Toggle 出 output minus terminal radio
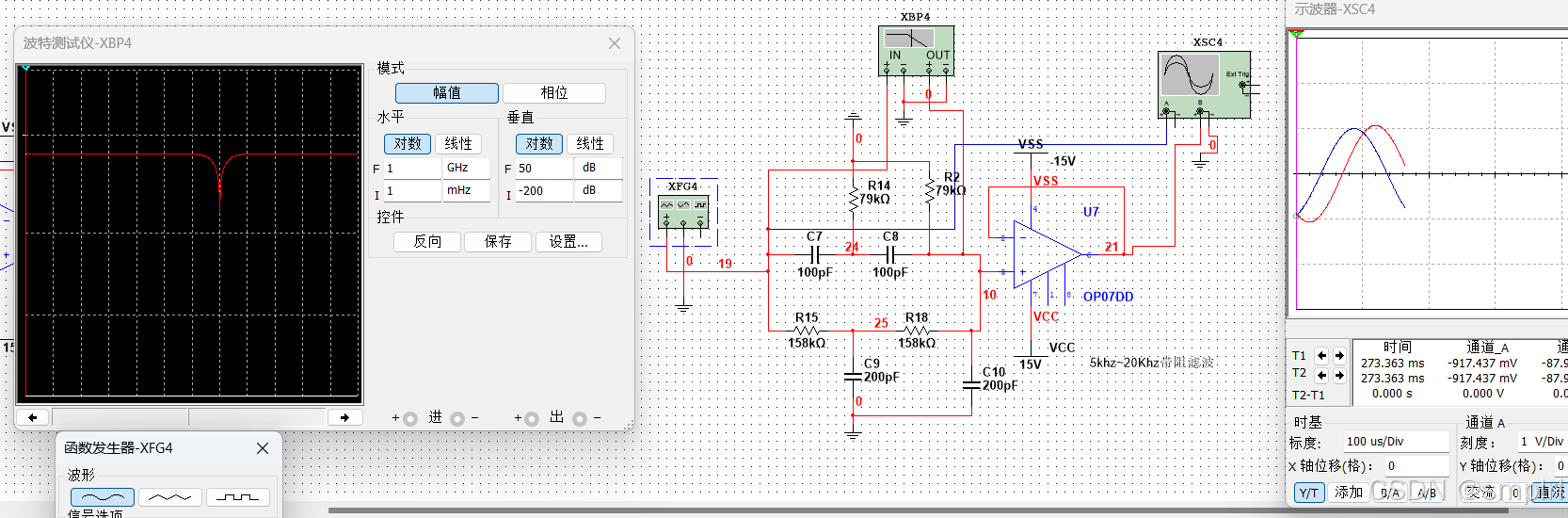This screenshot has width=1568, height=518. point(580,419)
